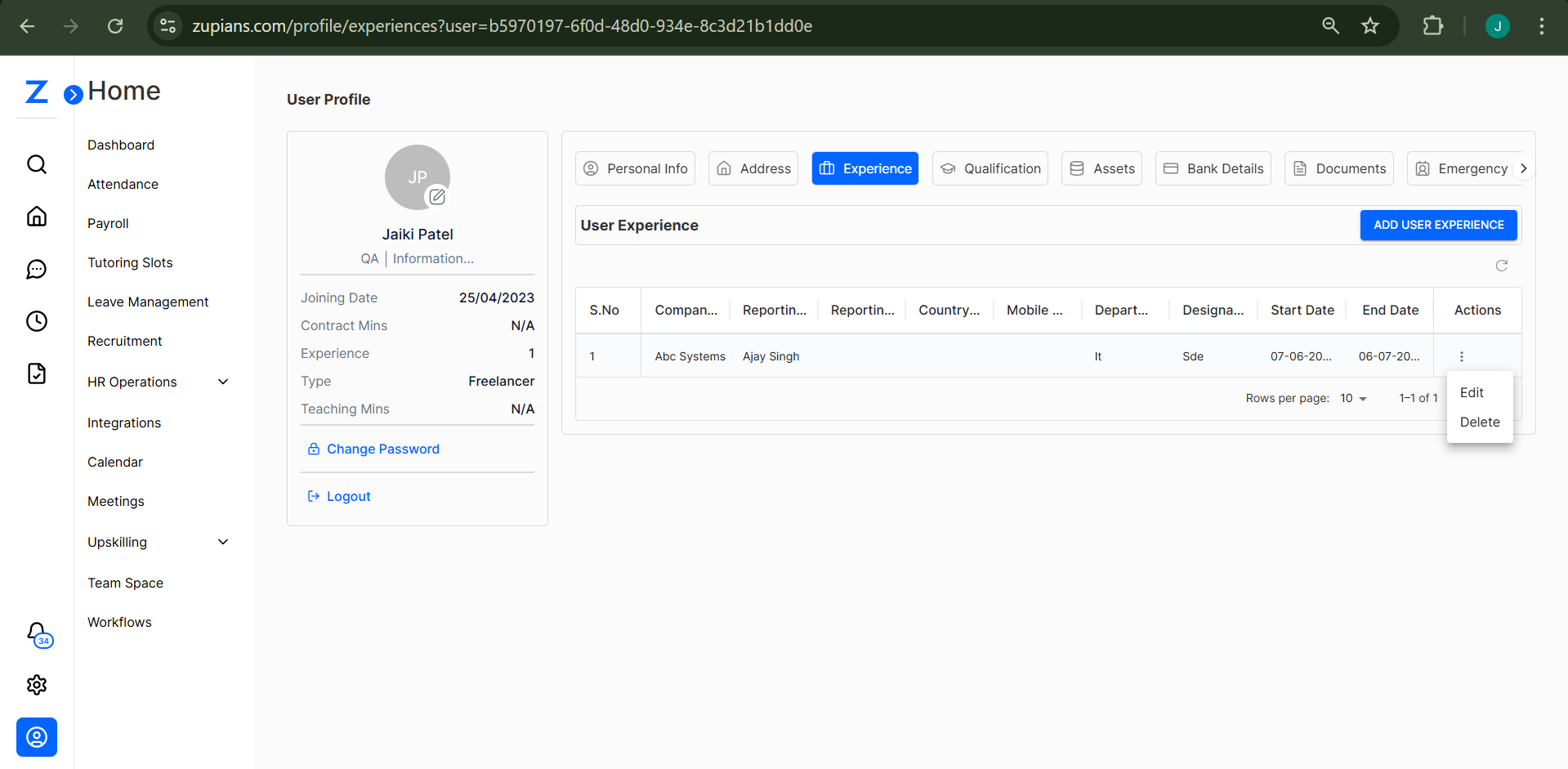Viewport: 1568px width, 769px height.
Task: Bookmark this page with the star icon
Action: [1370, 26]
